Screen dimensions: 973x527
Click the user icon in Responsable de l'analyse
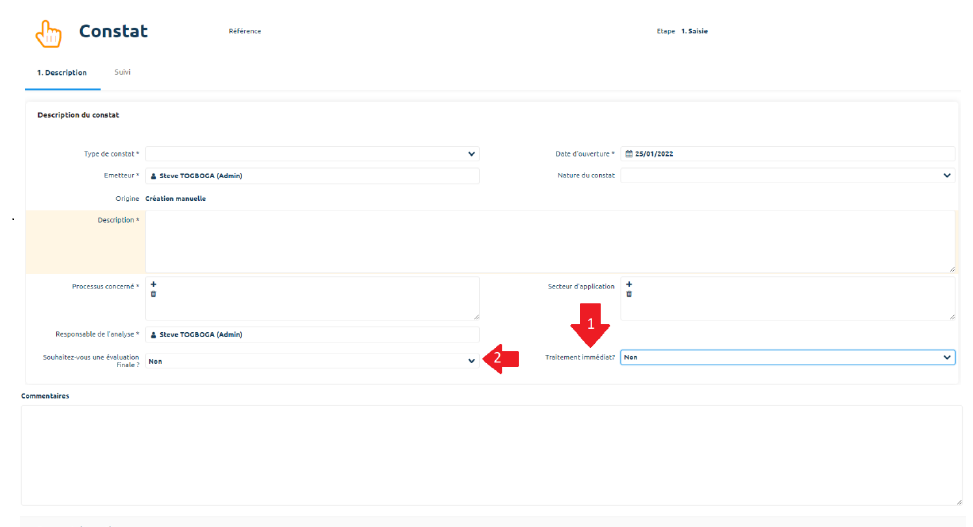coord(153,334)
